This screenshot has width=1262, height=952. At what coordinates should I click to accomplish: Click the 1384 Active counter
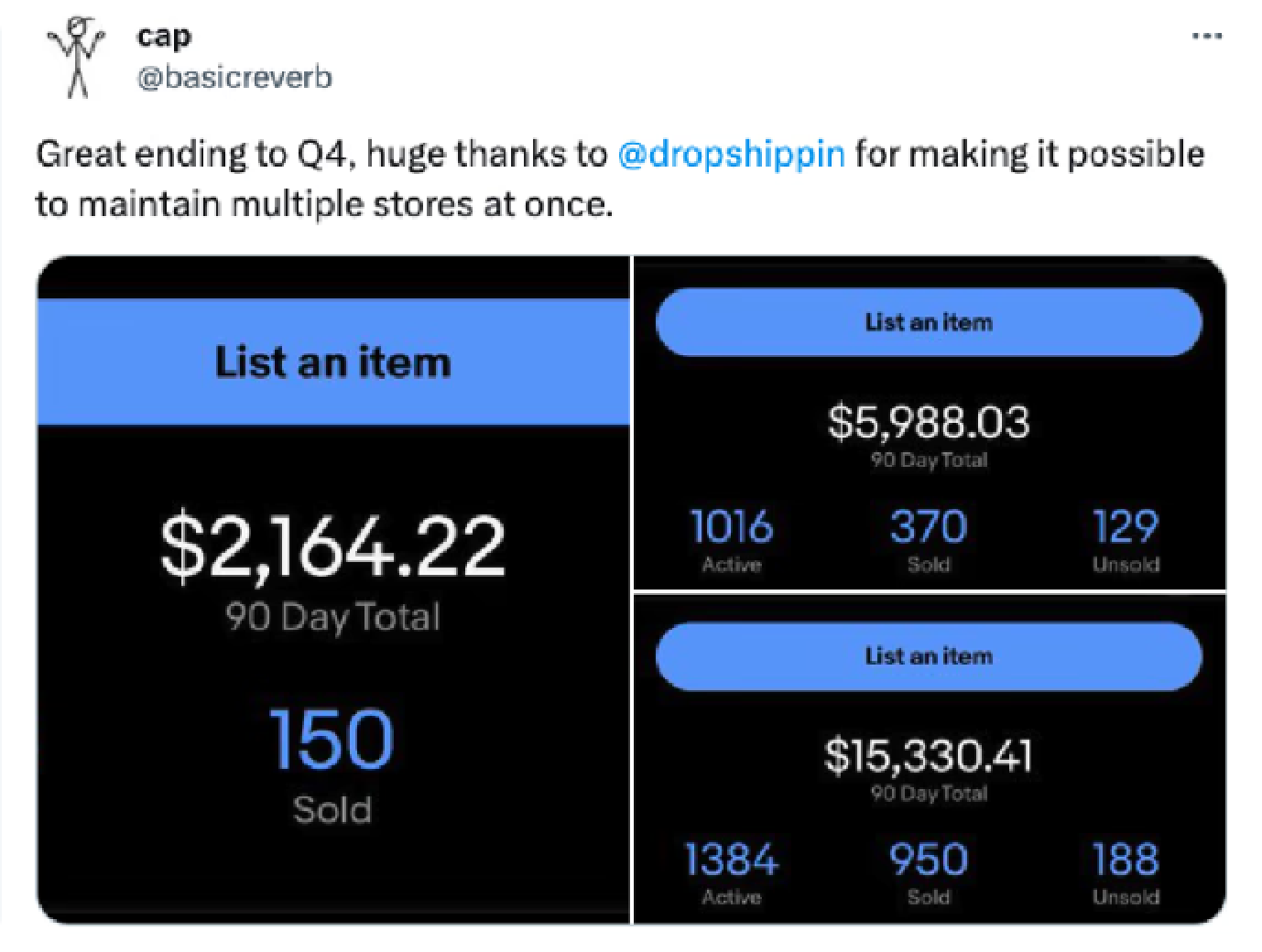(x=731, y=859)
